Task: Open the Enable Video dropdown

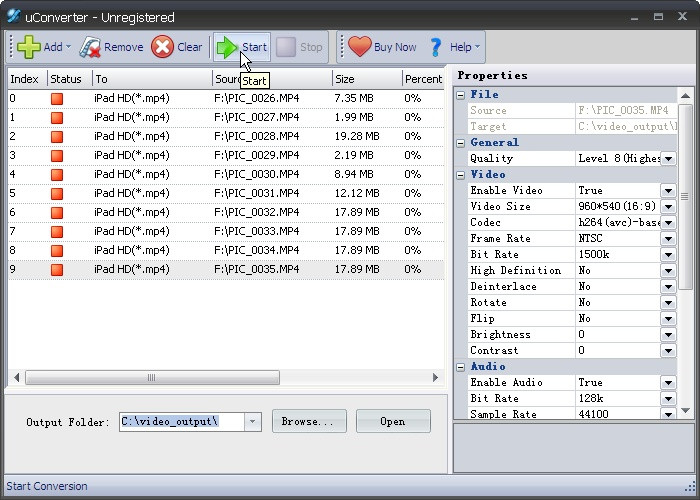Action: [x=668, y=191]
